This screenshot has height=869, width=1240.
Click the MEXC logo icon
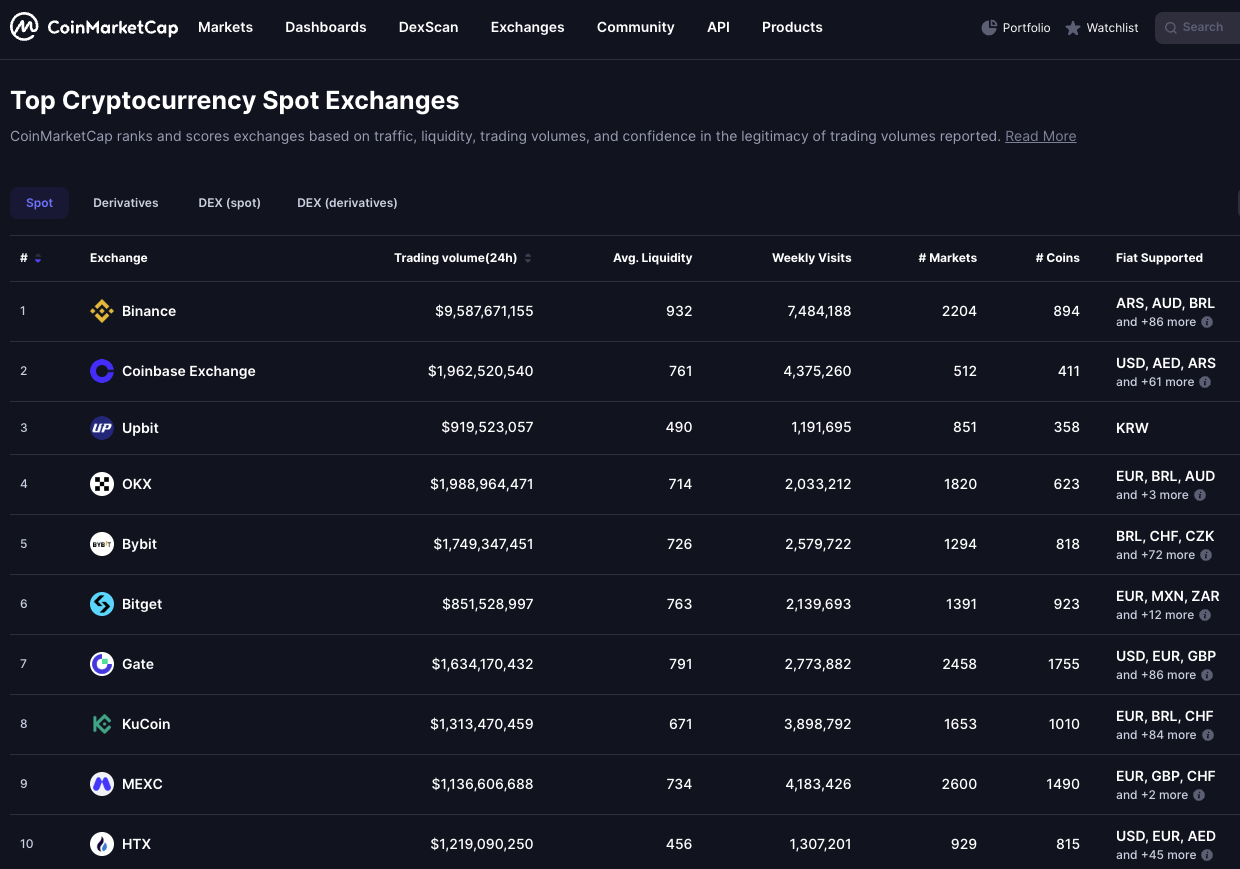[102, 784]
